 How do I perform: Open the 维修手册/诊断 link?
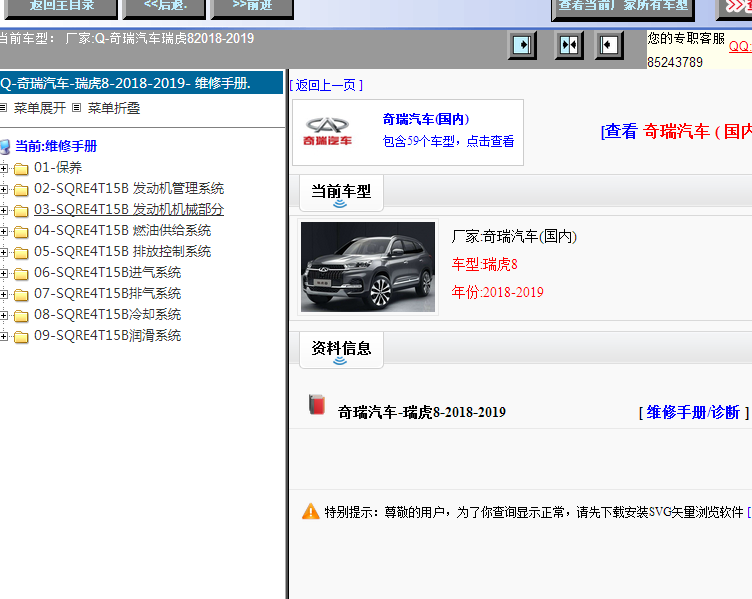coord(693,412)
